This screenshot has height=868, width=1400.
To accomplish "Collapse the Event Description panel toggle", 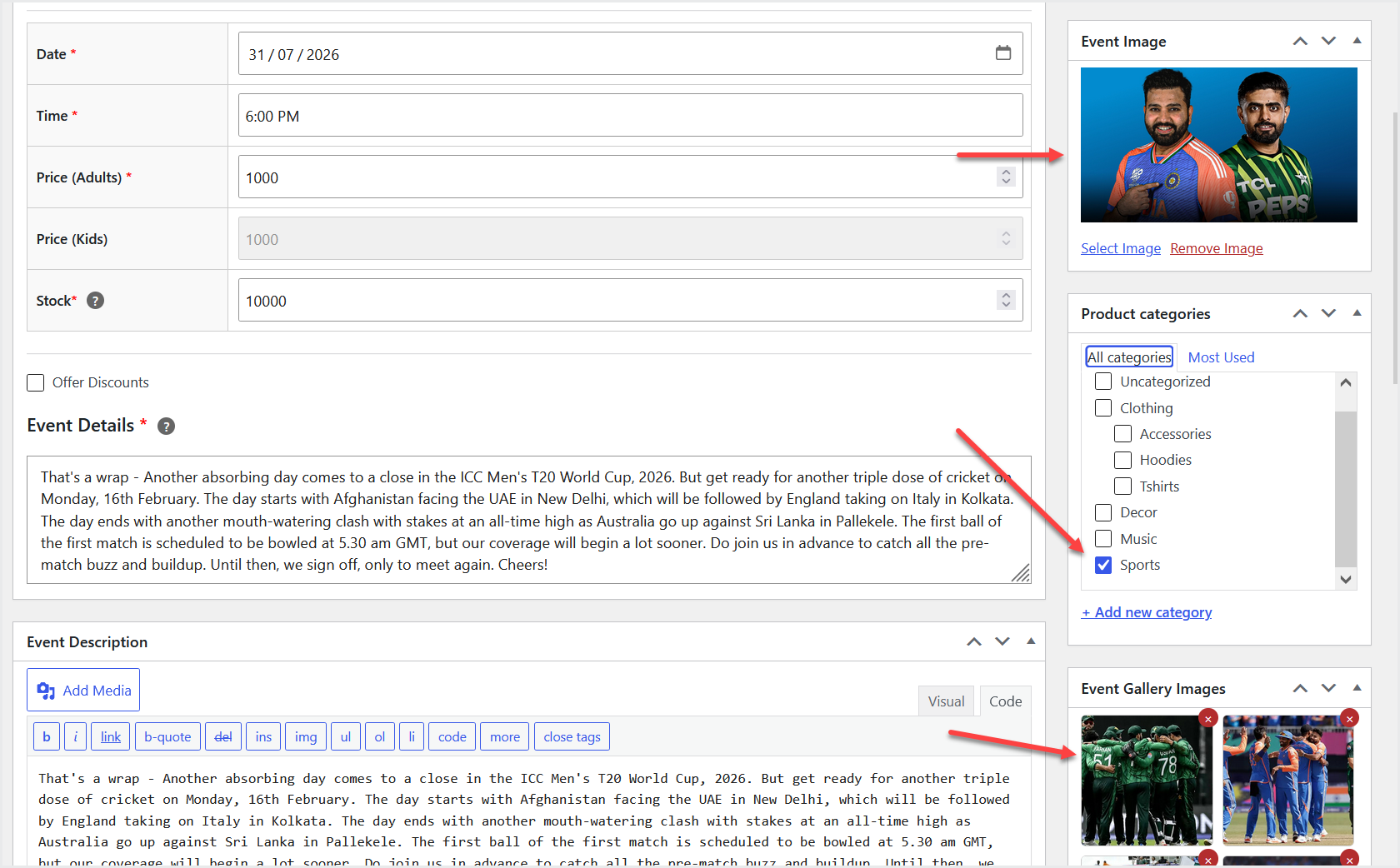I will pos(1031,641).
